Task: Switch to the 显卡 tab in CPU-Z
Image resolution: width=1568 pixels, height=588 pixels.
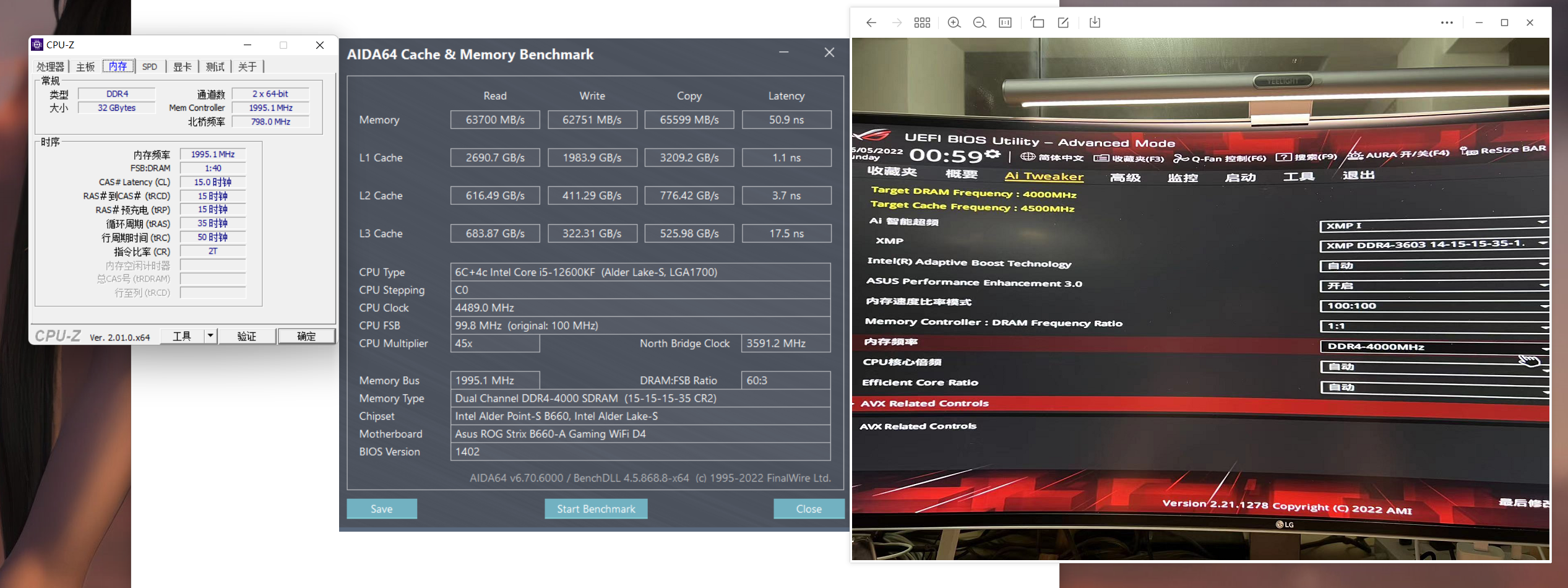Action: point(182,66)
